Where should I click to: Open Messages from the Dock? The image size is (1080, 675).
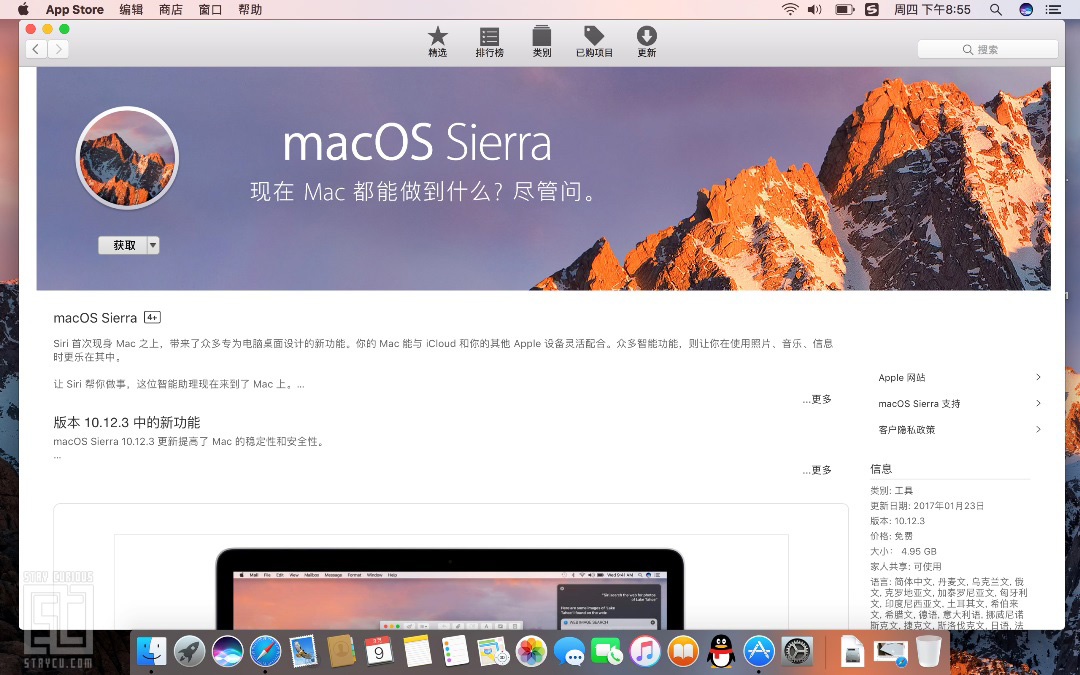(x=570, y=651)
